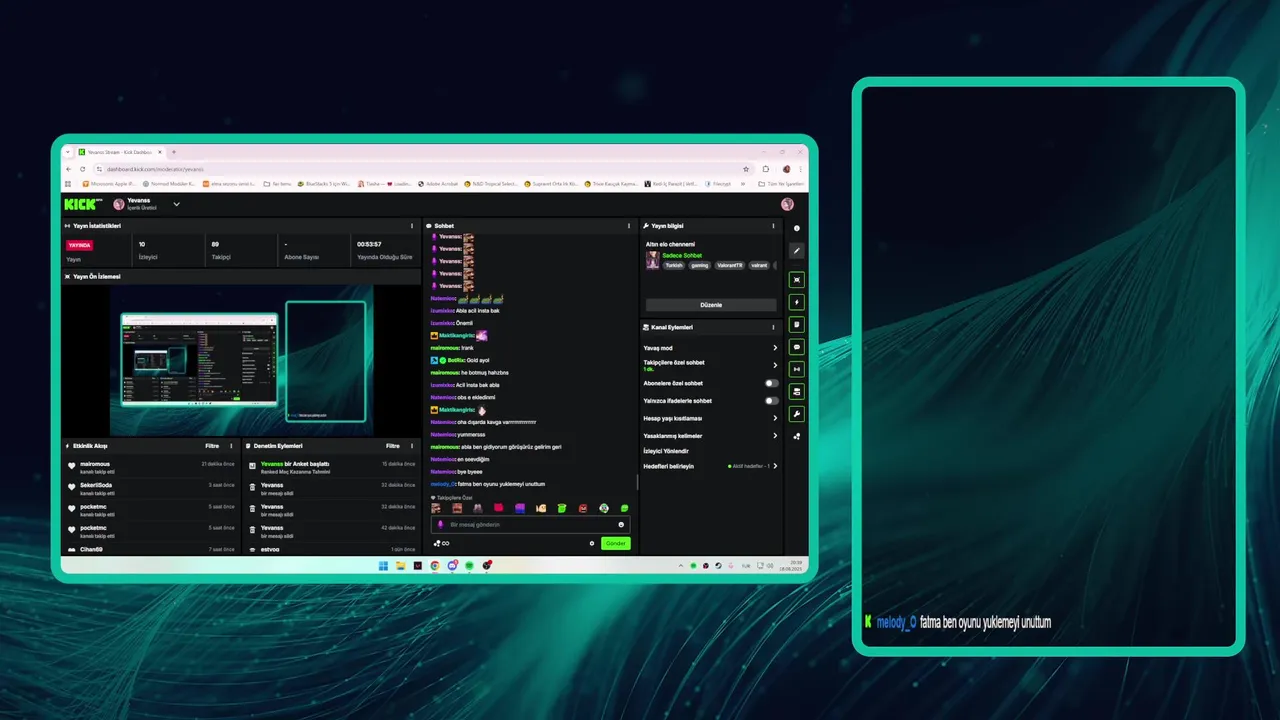Open Denetim Eylemleri Filtre dropdown
Screen dimensions: 1280x720
[393, 446]
